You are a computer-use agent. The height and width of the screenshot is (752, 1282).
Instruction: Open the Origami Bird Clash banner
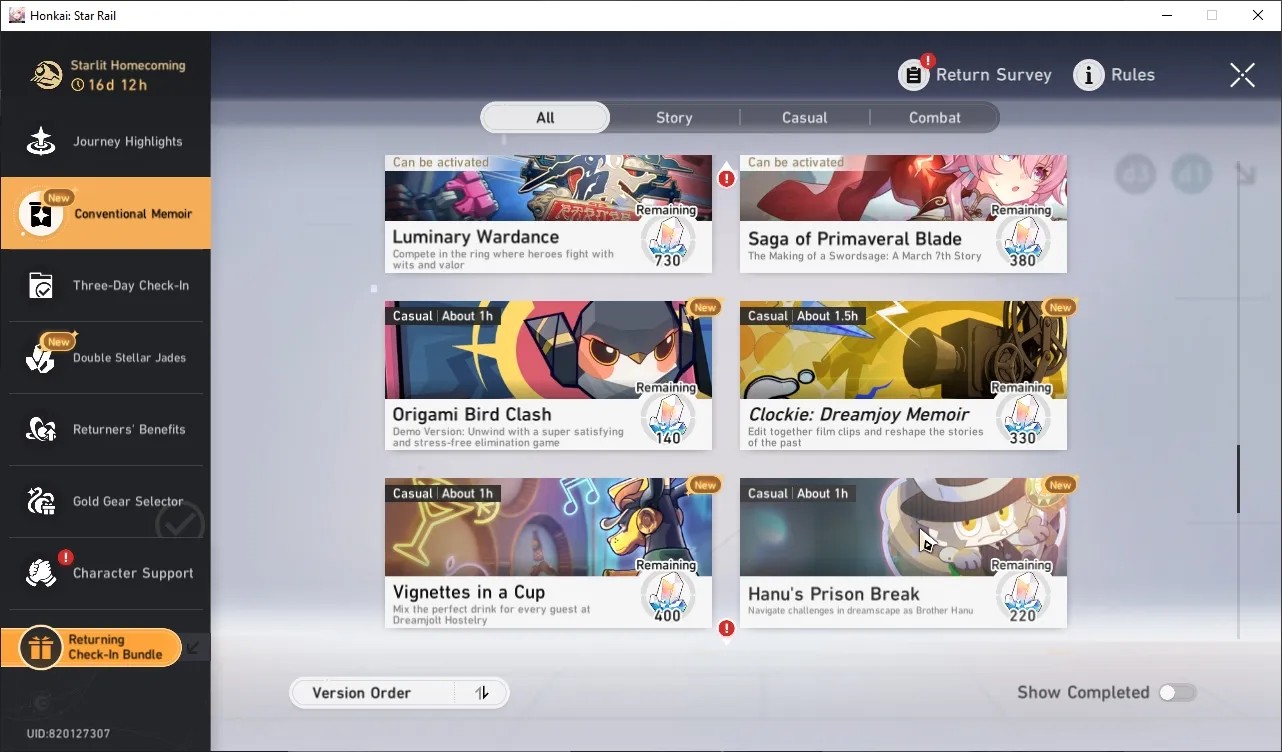click(548, 350)
